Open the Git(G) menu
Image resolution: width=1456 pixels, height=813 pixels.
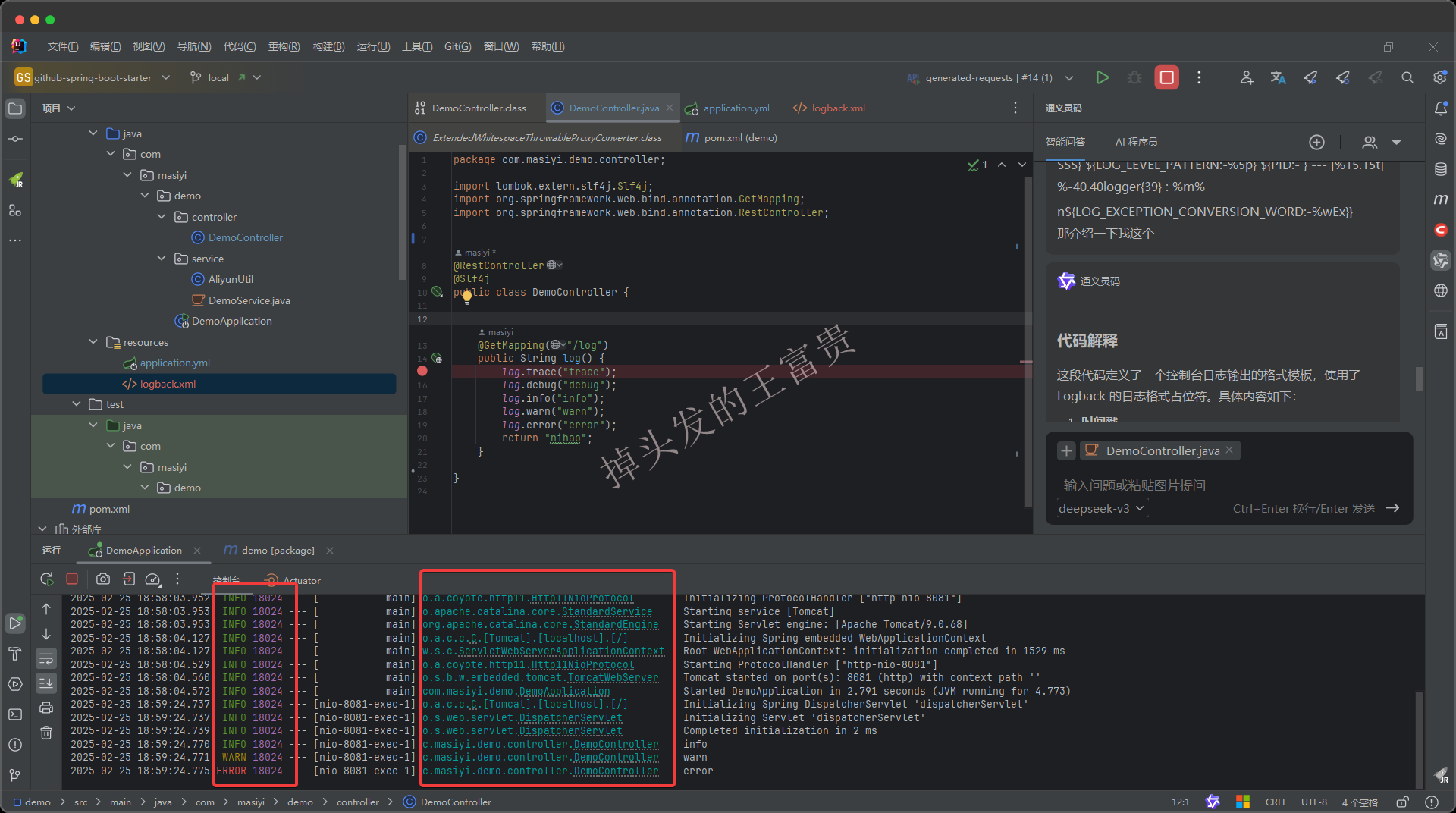point(458,46)
